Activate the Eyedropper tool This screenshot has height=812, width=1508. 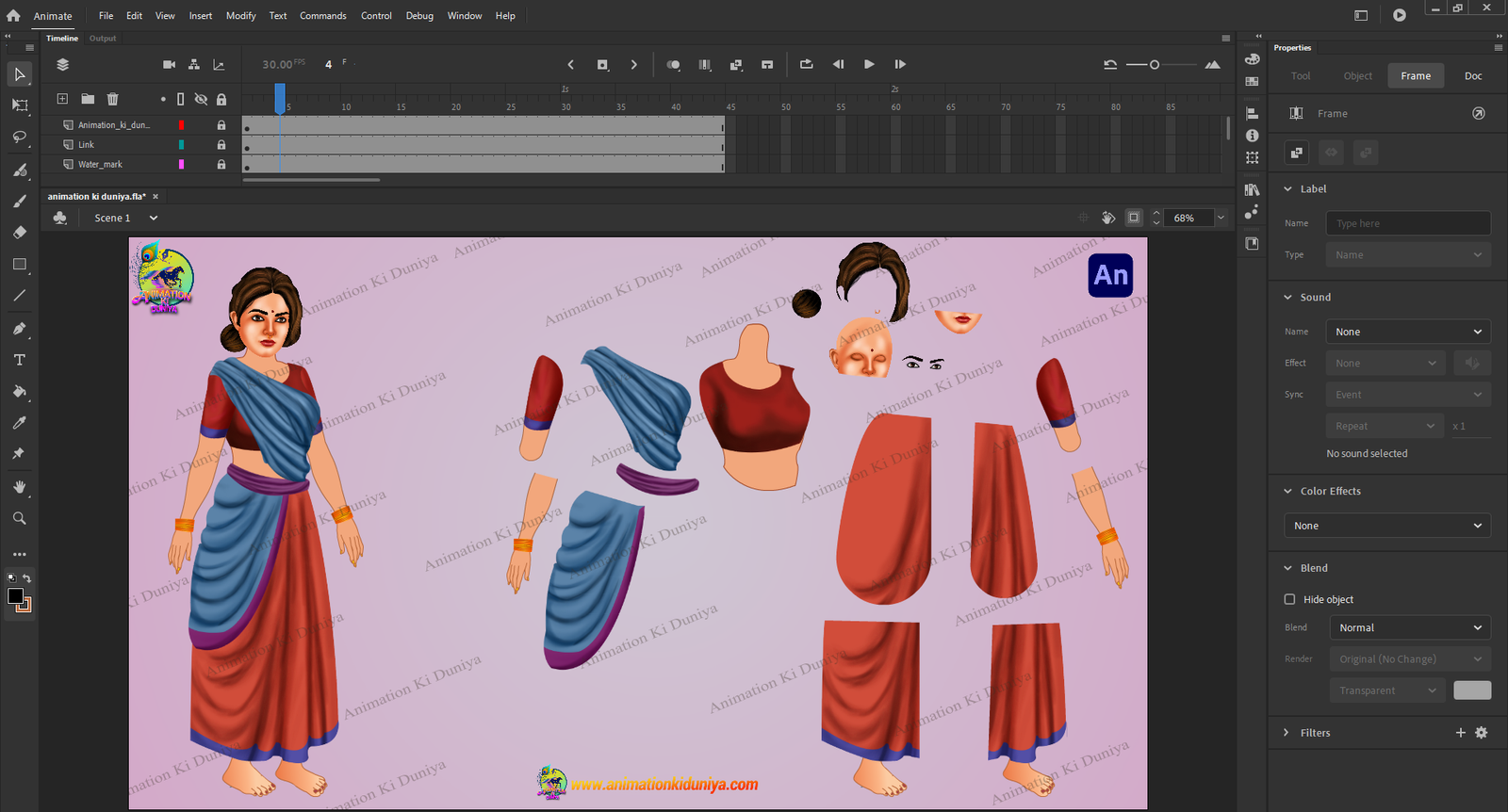(20, 423)
